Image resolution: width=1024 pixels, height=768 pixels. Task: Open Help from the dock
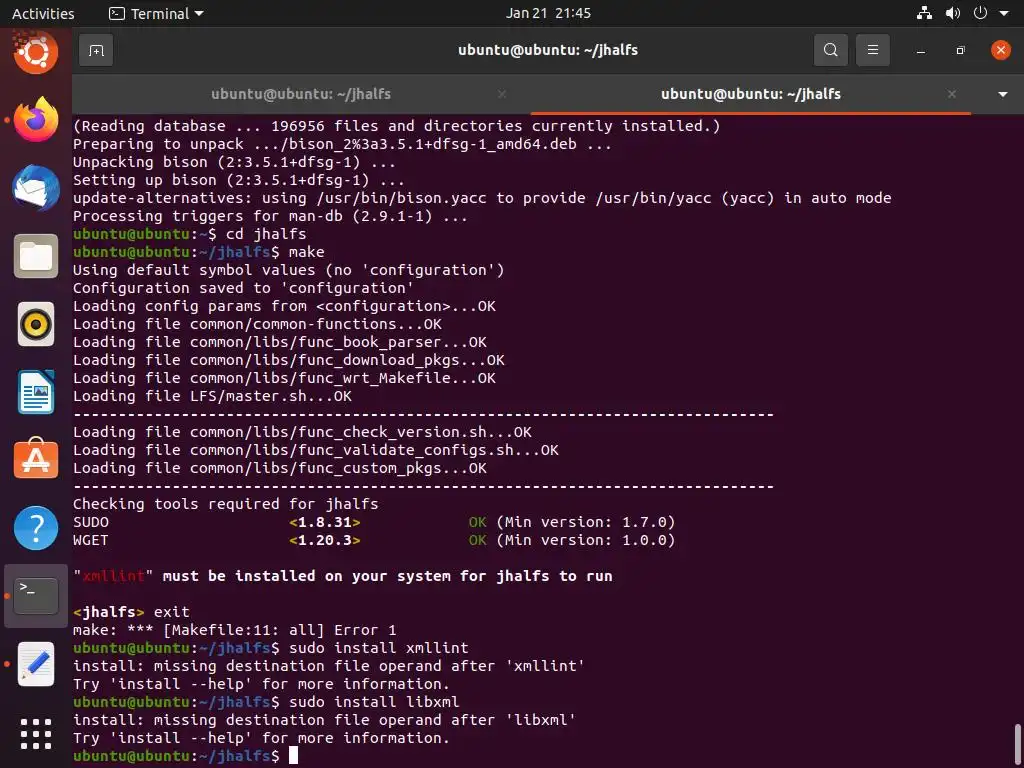36,528
